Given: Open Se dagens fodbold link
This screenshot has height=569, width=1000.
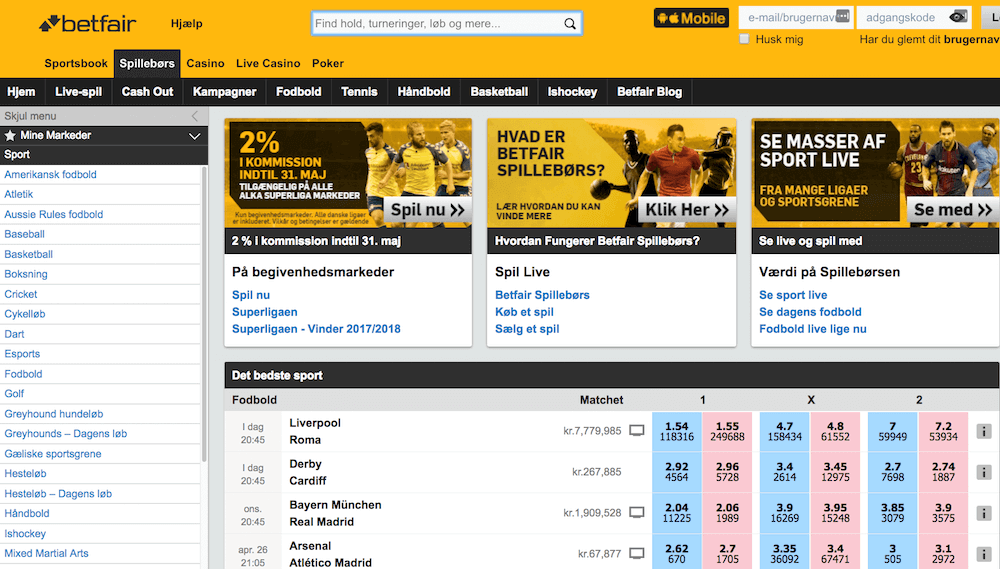Looking at the screenshot, I should [810, 312].
